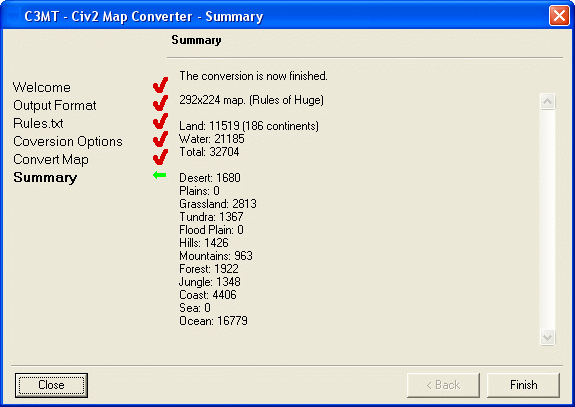Click the Land continents count line

pos(249,126)
